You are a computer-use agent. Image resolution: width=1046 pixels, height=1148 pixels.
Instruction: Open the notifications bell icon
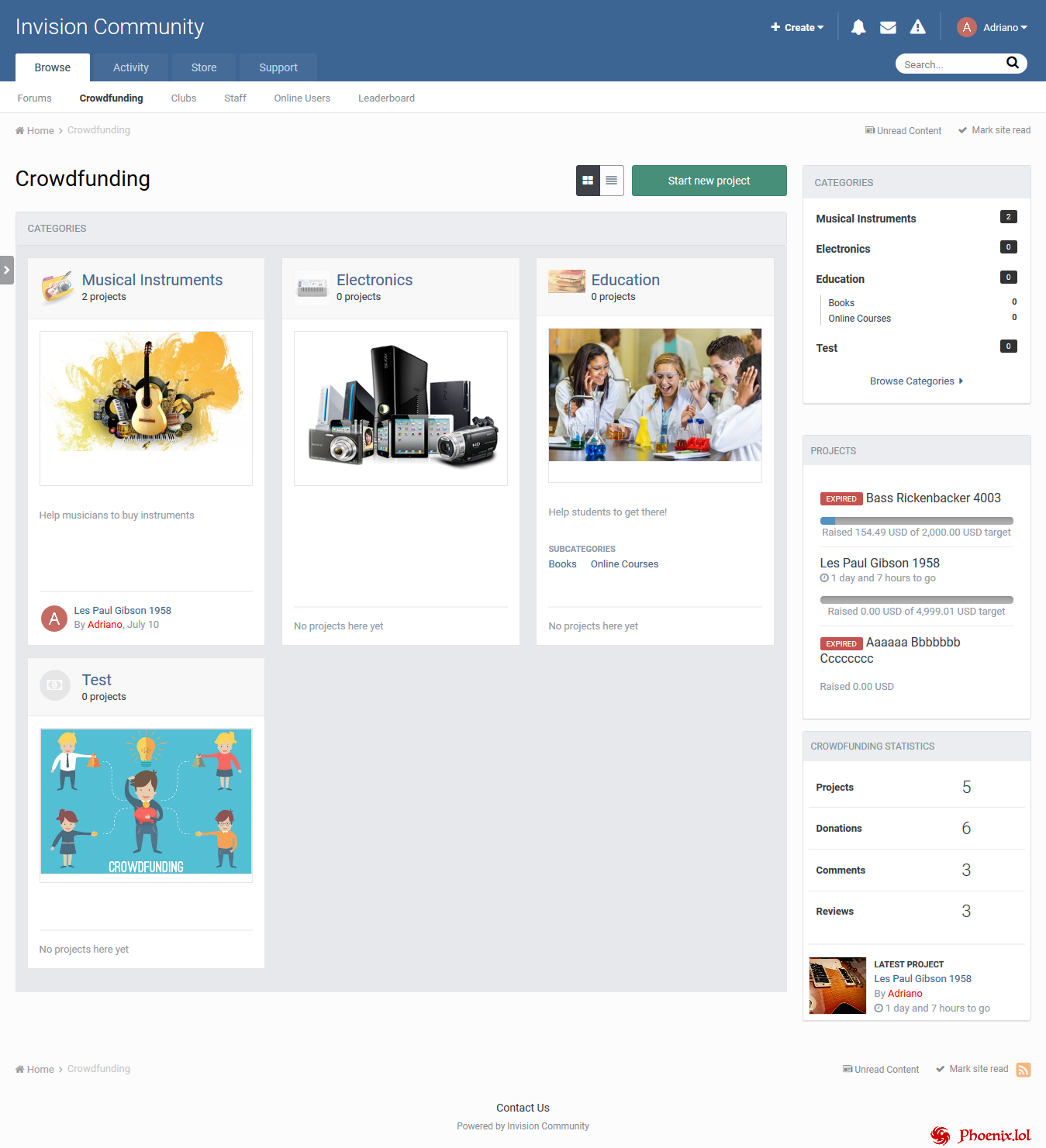pyautogui.click(x=858, y=28)
